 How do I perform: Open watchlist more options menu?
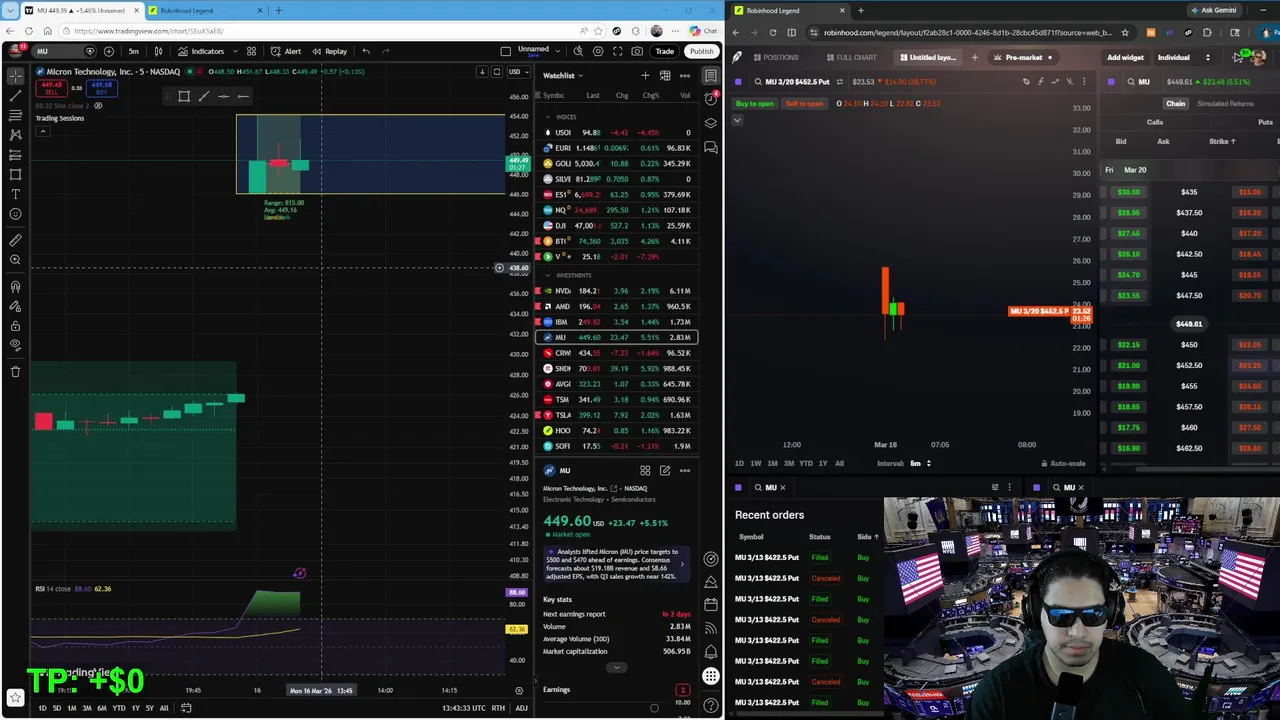(685, 76)
